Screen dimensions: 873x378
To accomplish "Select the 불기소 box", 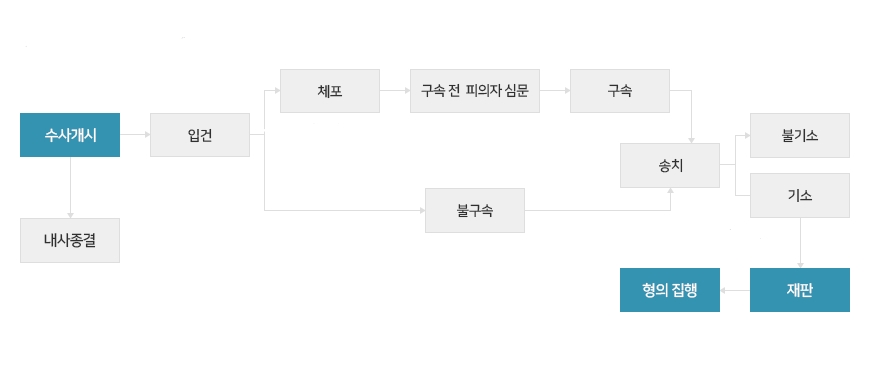I will point(800,135).
